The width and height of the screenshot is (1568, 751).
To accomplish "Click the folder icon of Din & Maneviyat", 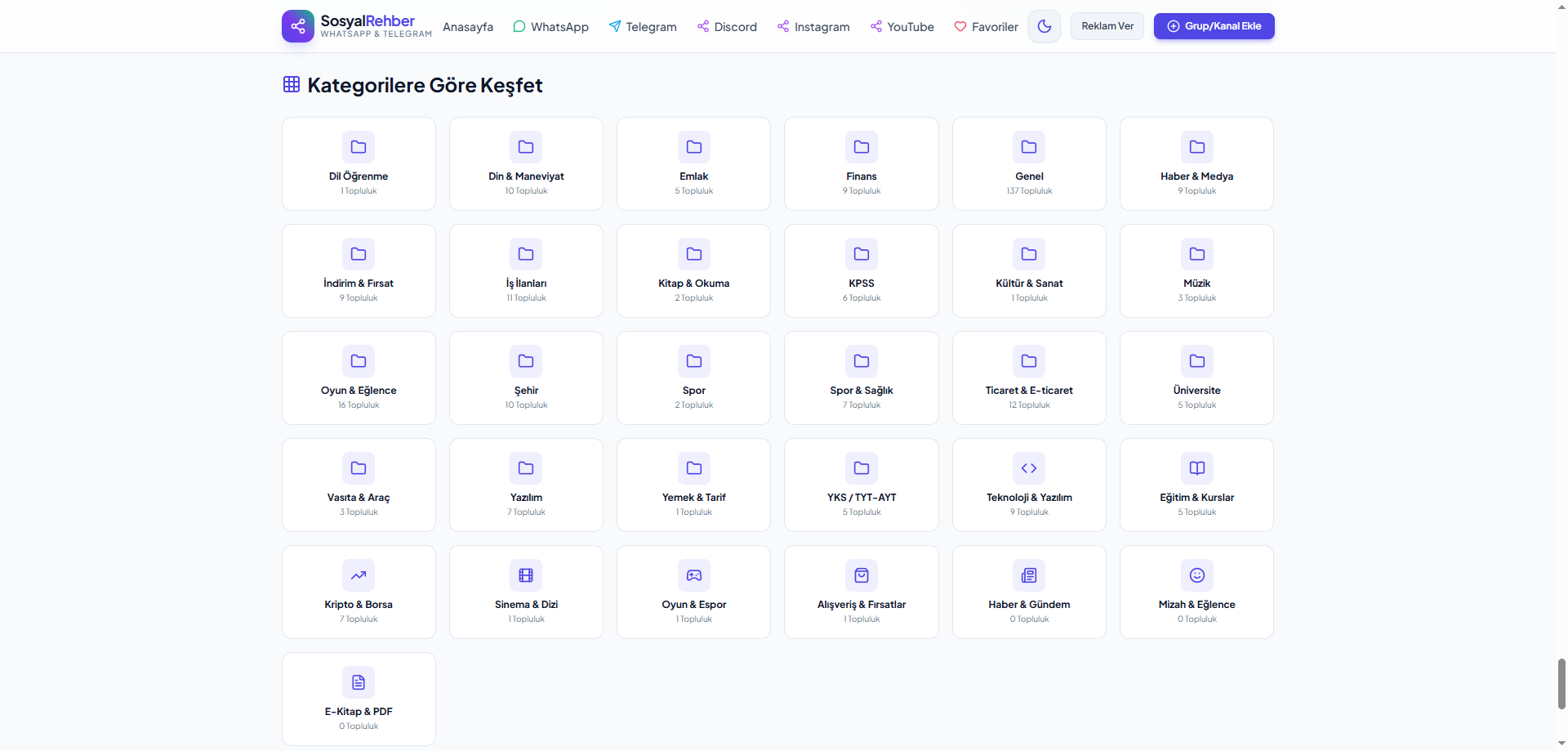I will [x=526, y=147].
